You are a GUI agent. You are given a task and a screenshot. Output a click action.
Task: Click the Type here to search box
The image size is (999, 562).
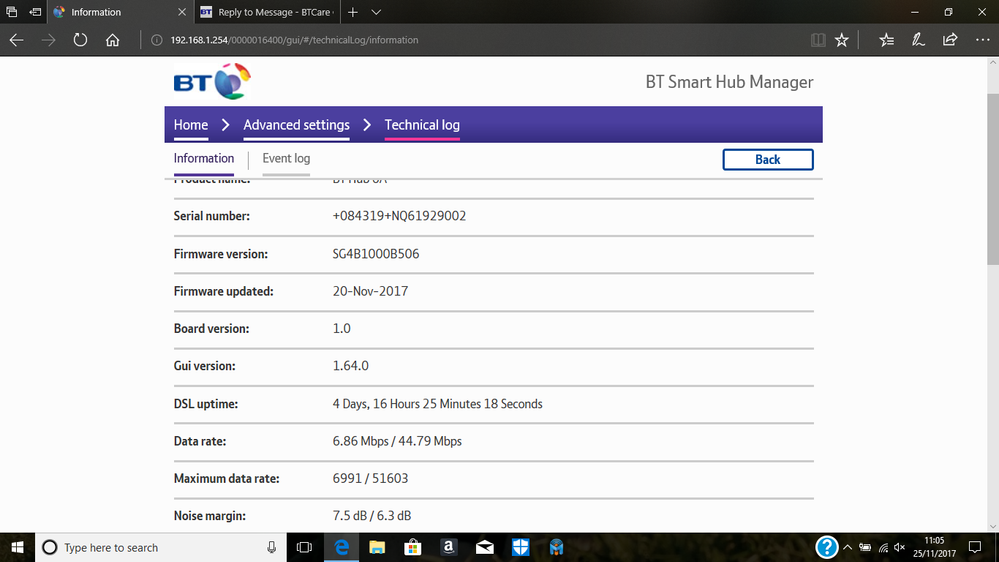pyautogui.click(x=161, y=547)
